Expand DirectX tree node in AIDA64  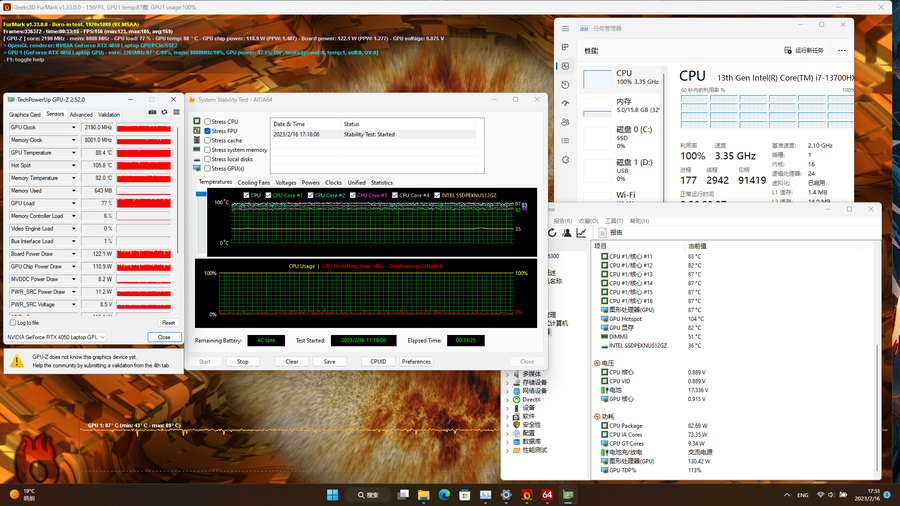(x=507, y=400)
